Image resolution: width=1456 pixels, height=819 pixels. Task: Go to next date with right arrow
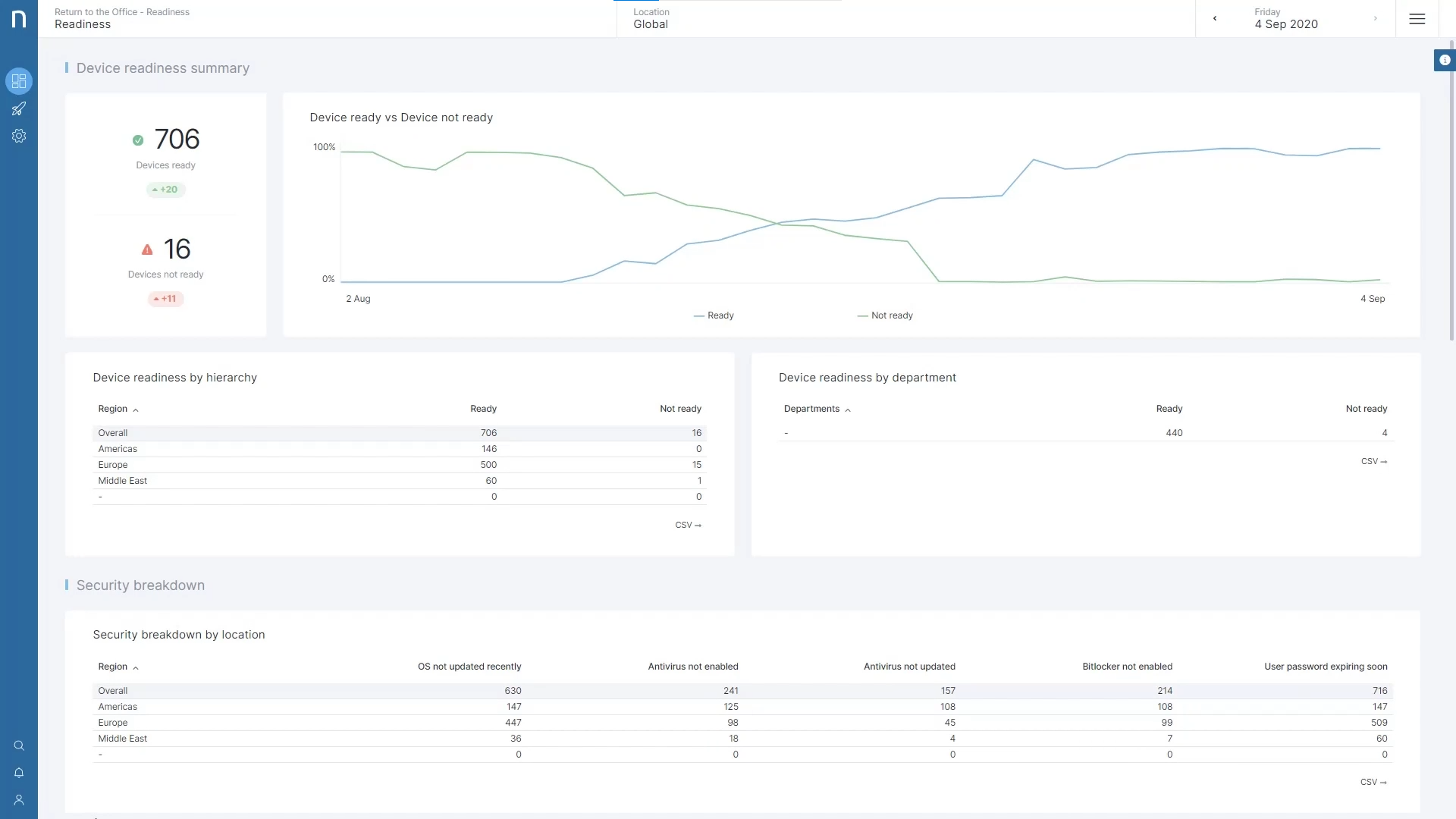pos(1375,19)
